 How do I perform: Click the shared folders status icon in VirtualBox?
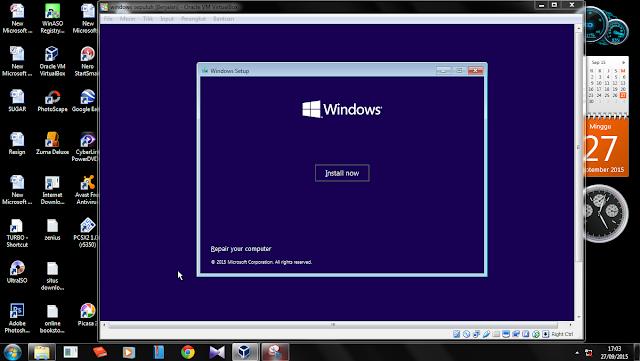coord(496,334)
